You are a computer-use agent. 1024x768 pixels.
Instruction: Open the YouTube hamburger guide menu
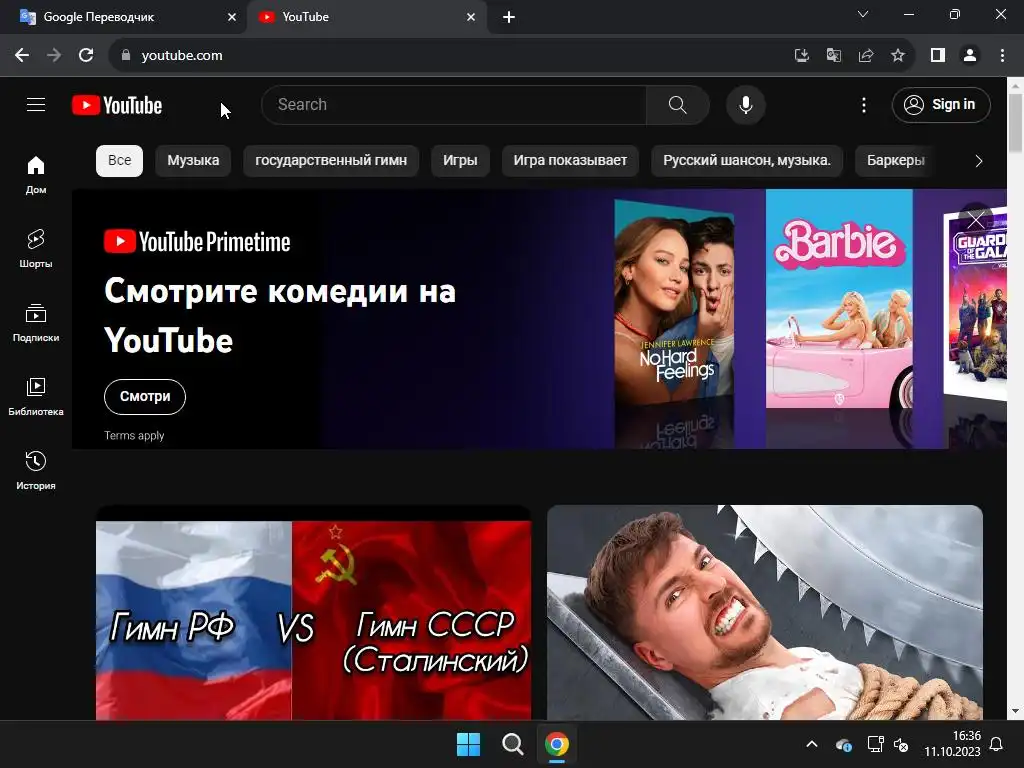click(36, 104)
